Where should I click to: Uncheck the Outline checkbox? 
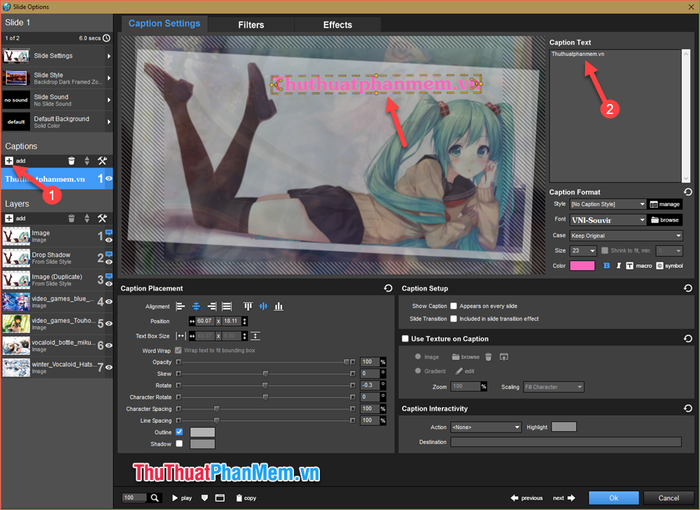tap(179, 432)
